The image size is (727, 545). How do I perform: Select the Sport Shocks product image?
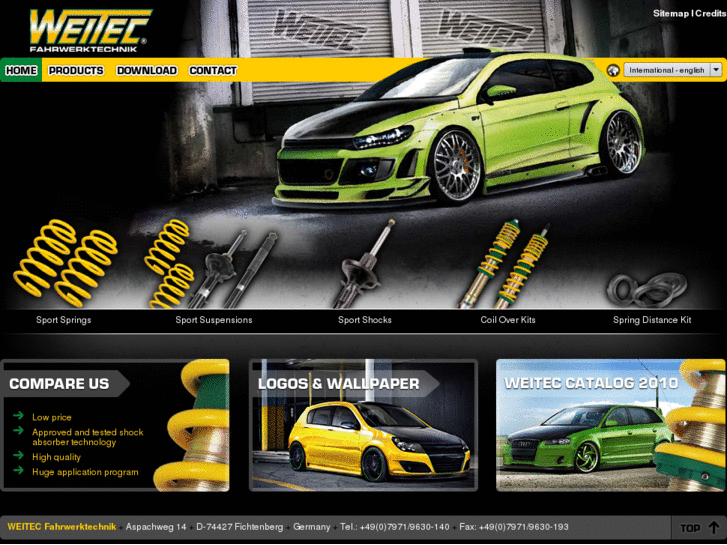pyautogui.click(x=364, y=263)
